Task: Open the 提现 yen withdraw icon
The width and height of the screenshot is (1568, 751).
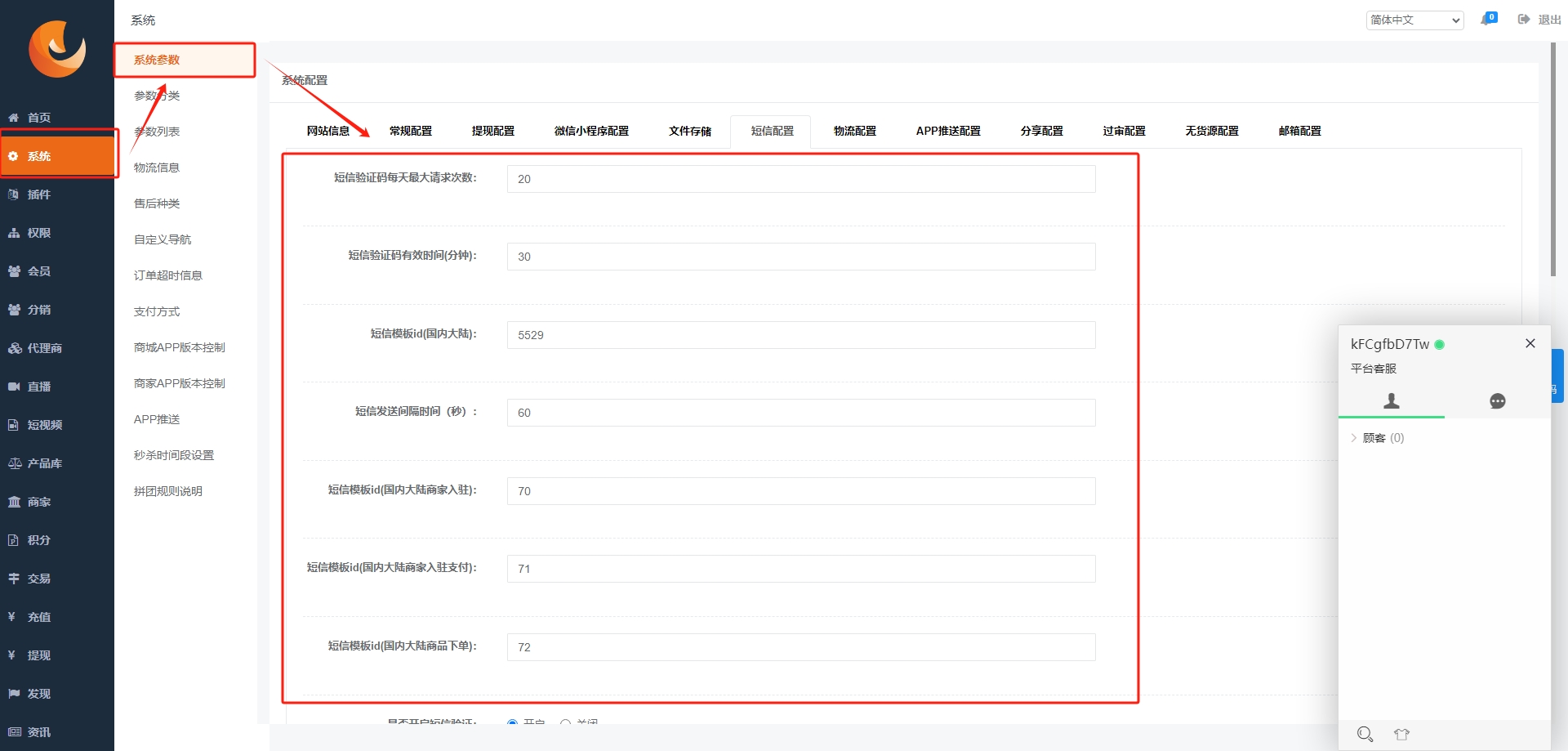Action: (x=12, y=655)
